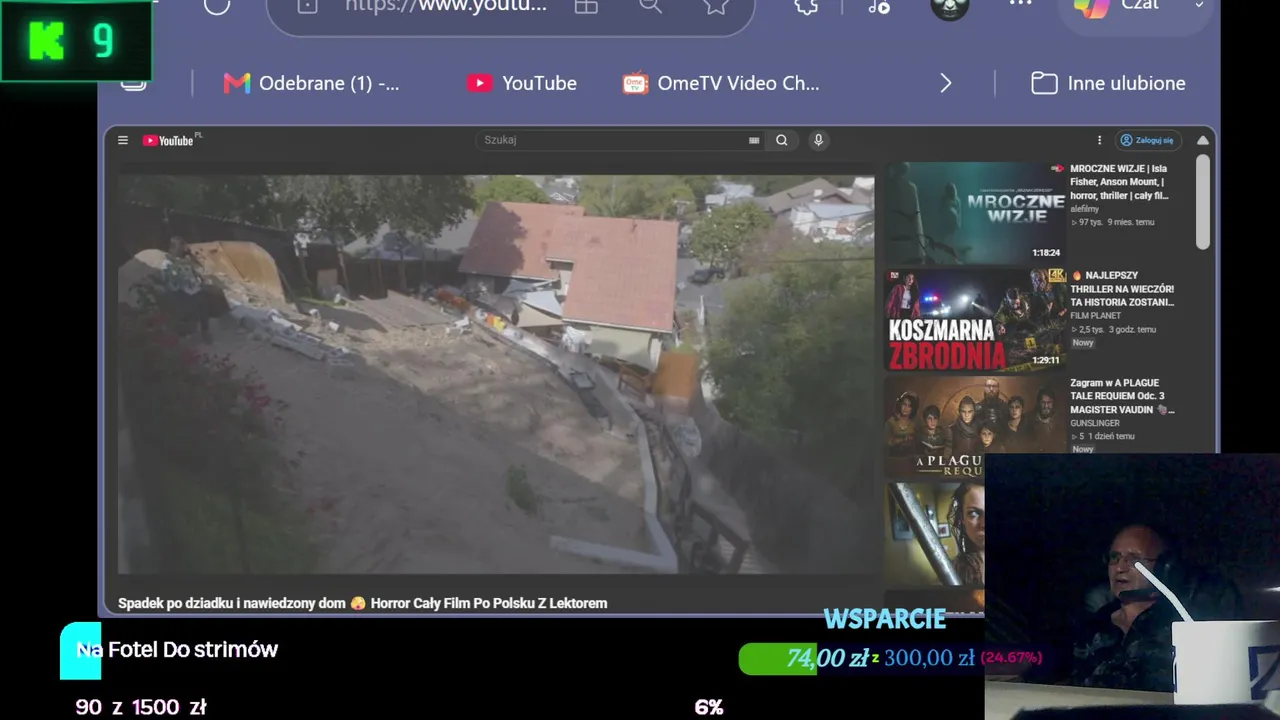The width and height of the screenshot is (1280, 720).
Task: Click the zoom magnifier in address bar
Action: point(651,6)
